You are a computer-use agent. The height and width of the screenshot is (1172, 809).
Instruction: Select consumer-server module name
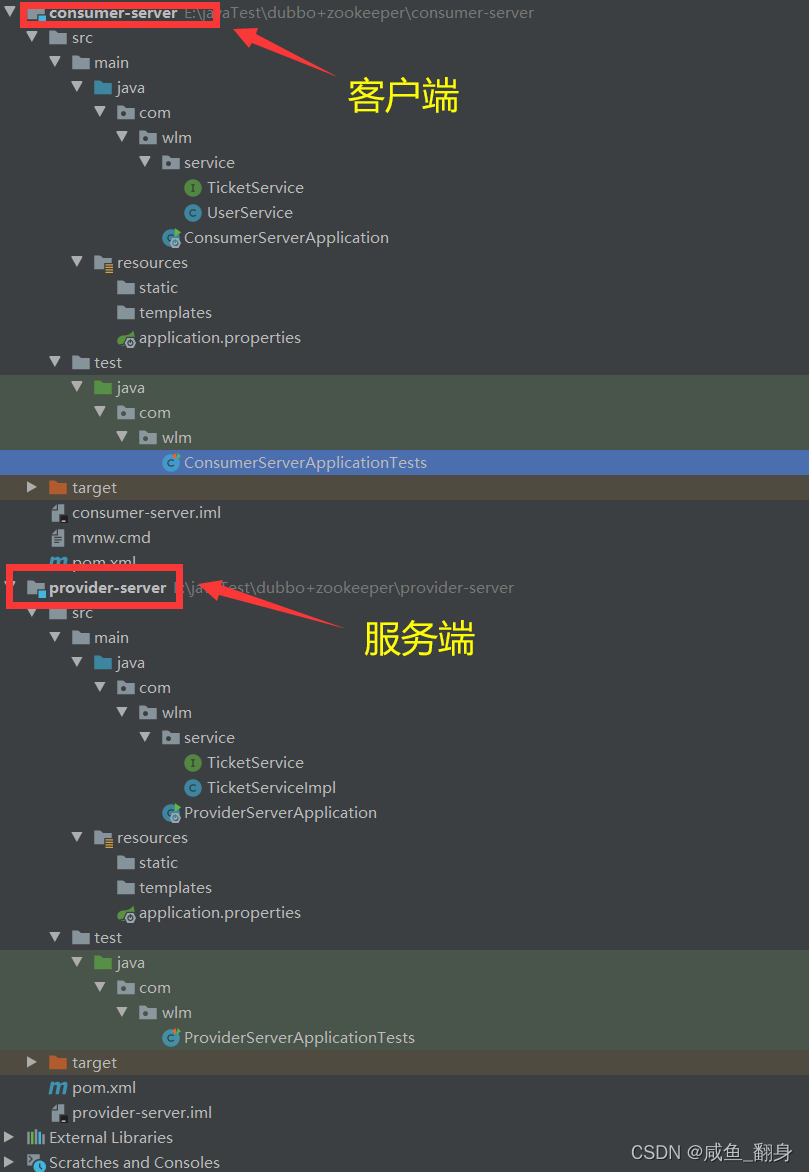tap(113, 13)
